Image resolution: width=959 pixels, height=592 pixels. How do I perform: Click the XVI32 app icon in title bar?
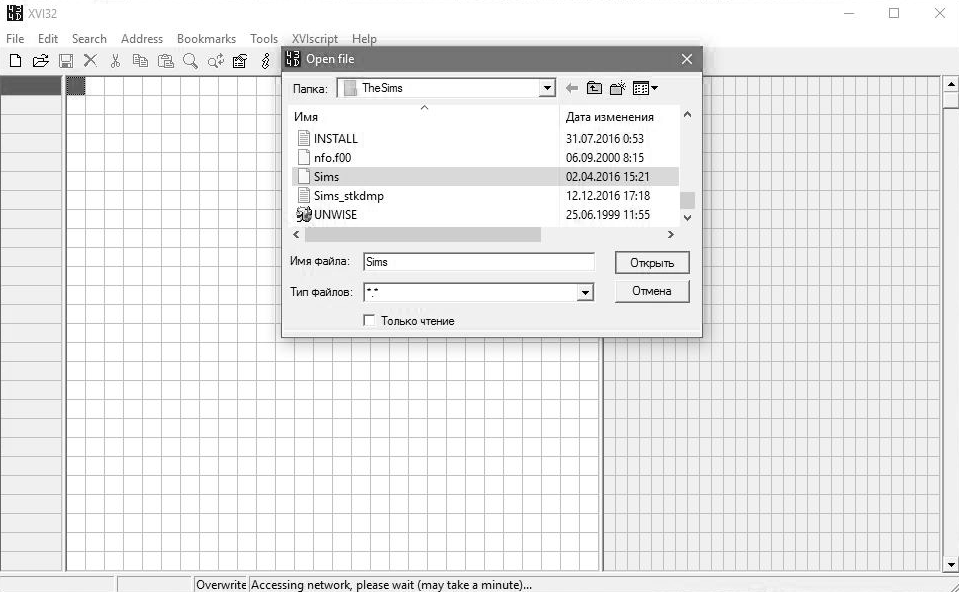[14, 13]
